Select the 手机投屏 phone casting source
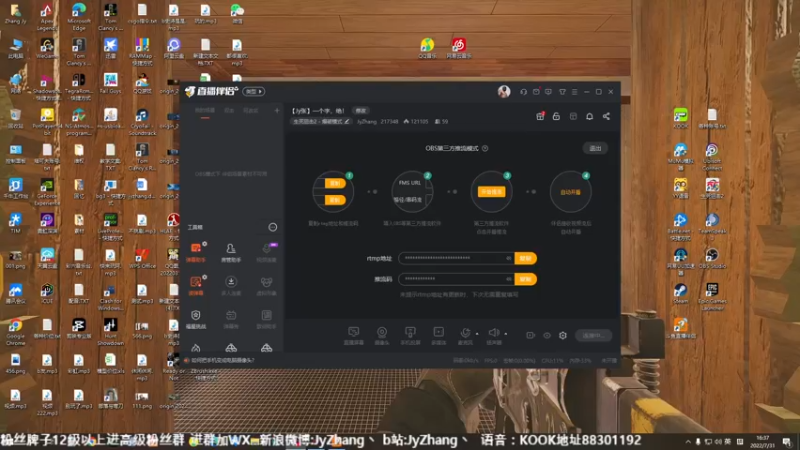This screenshot has height=450, width=800. 410,335
